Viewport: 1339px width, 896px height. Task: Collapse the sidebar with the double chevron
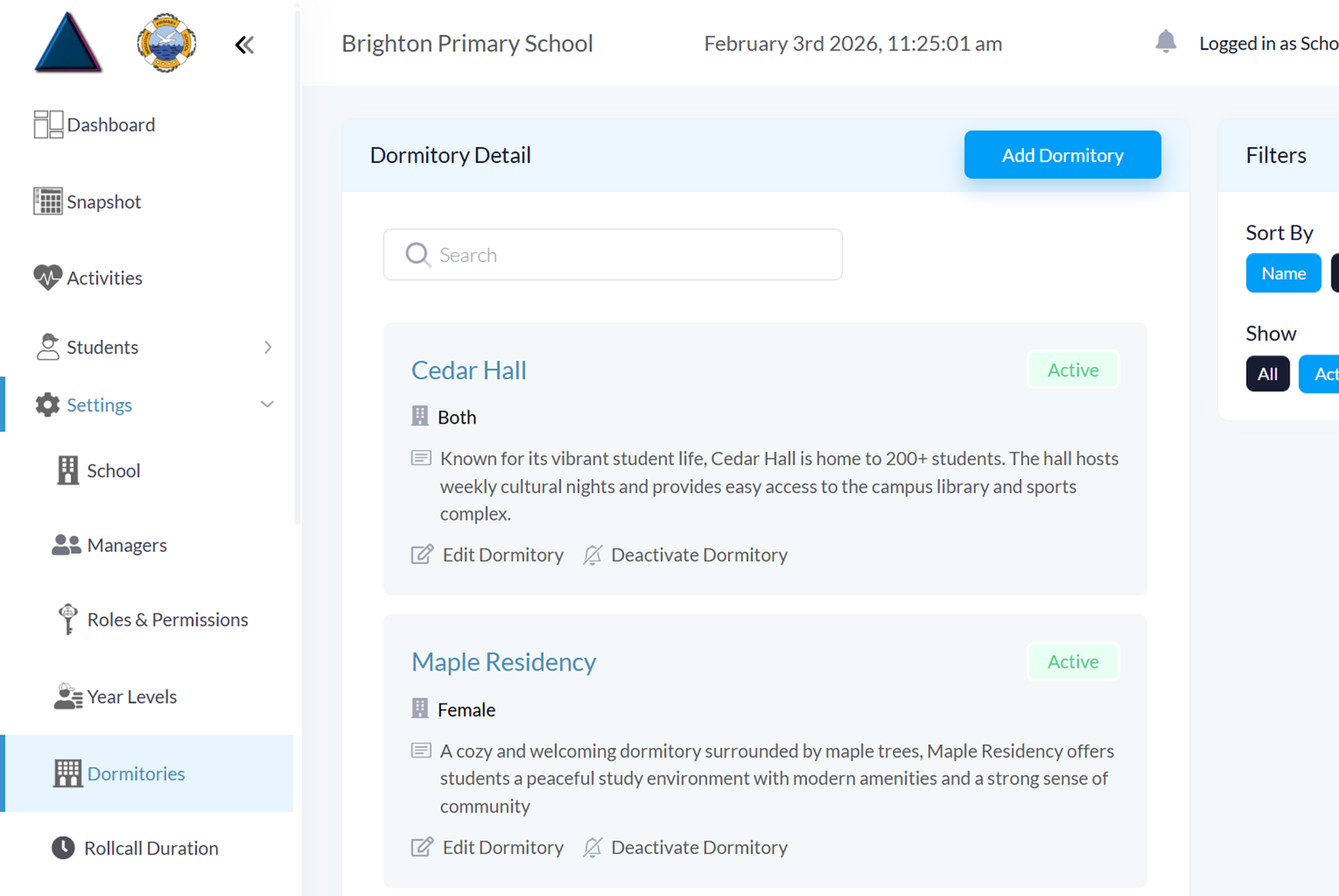click(244, 43)
